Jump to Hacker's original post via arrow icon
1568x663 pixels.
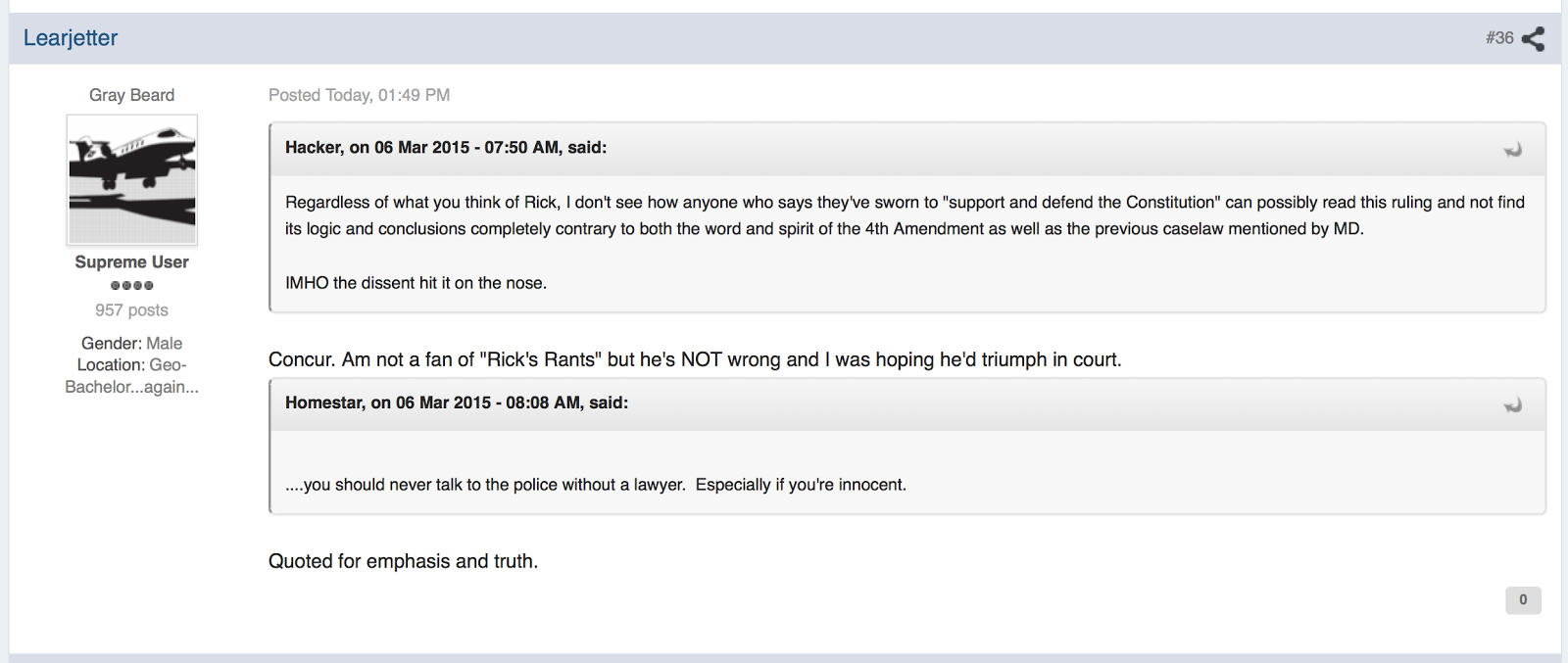[x=1513, y=150]
